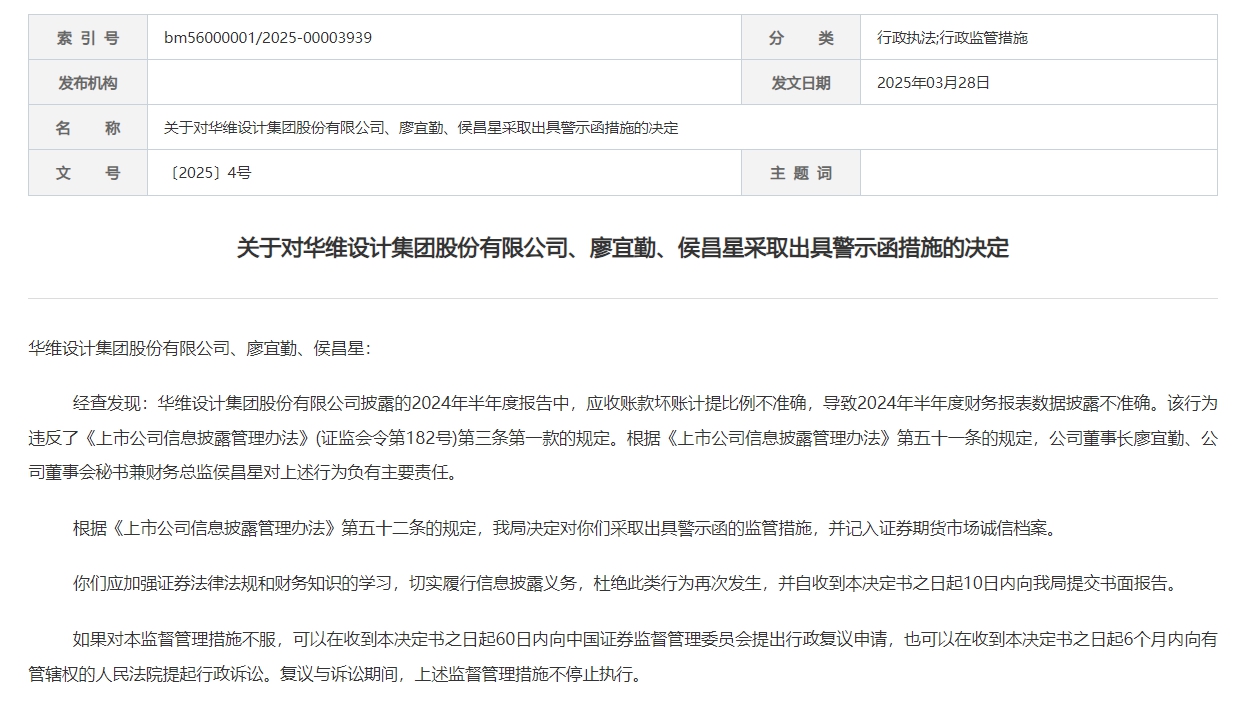Click the 索引号 label cell
The image size is (1246, 707).
coord(88,38)
